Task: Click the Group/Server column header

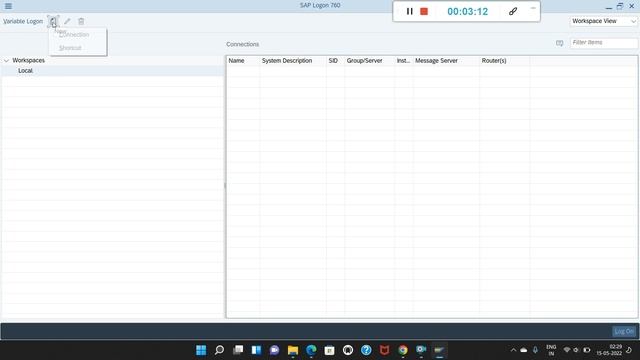Action: 369,60
